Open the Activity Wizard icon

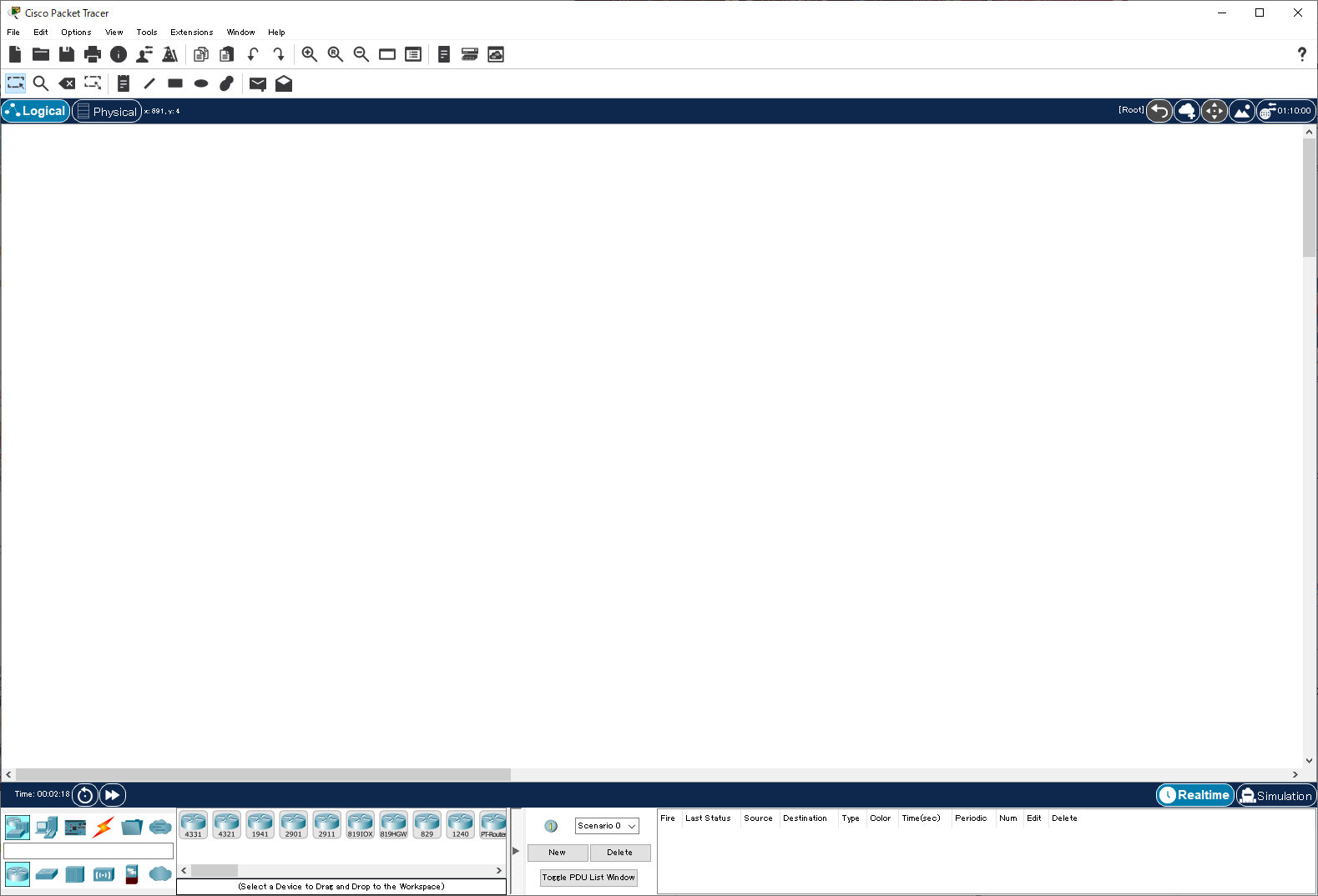tap(144, 54)
